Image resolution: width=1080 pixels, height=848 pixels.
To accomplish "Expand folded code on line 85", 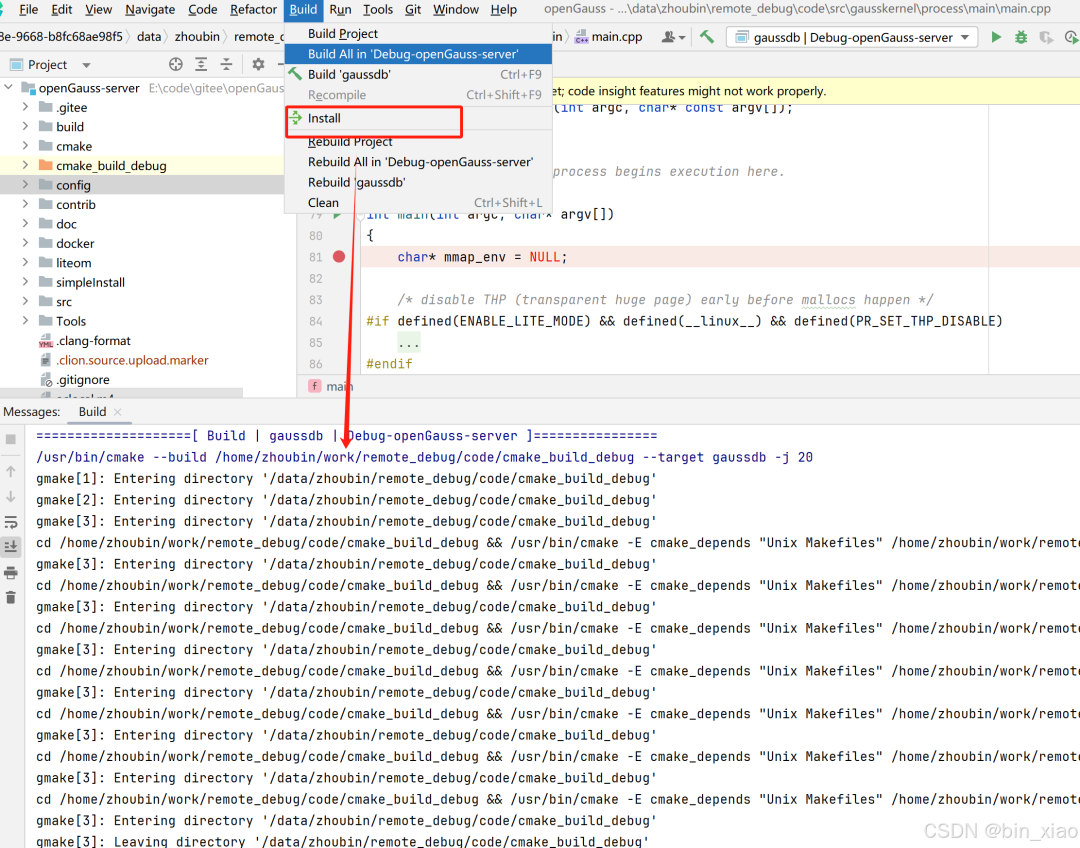I will pos(408,342).
